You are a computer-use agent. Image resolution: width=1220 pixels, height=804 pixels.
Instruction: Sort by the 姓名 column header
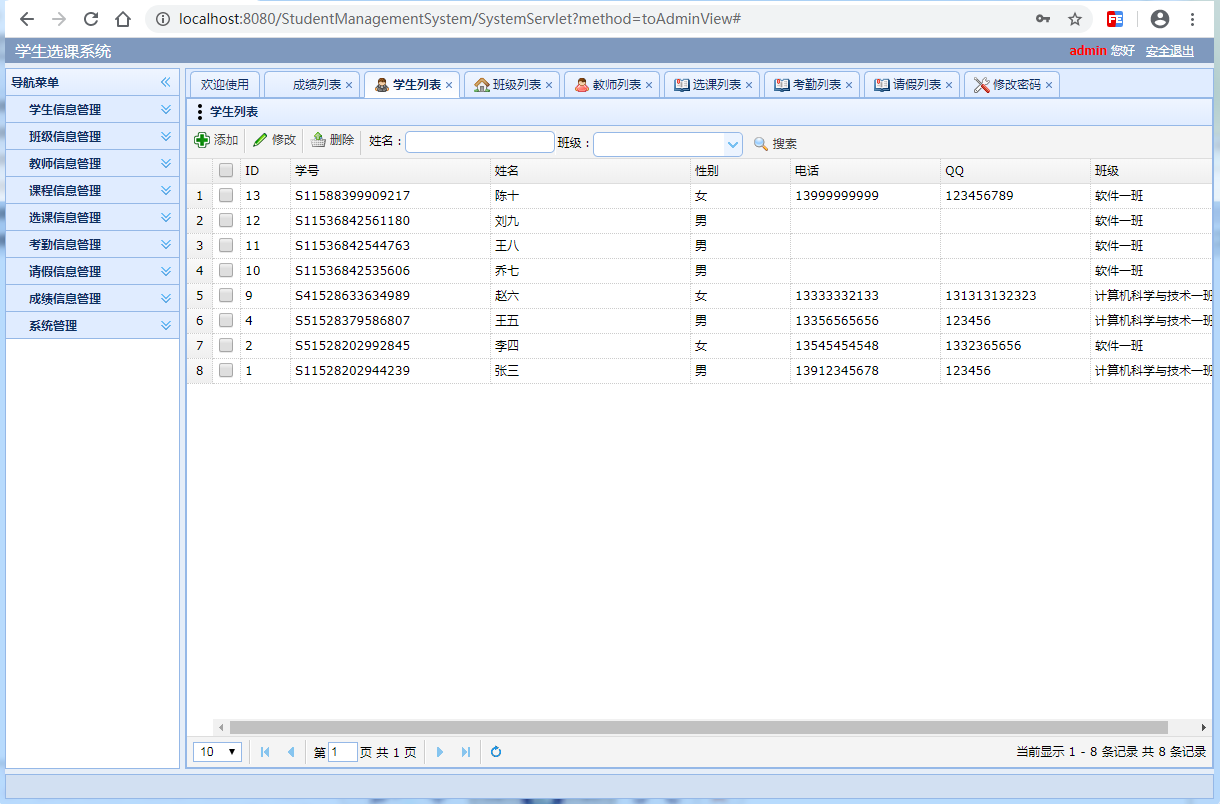click(590, 171)
